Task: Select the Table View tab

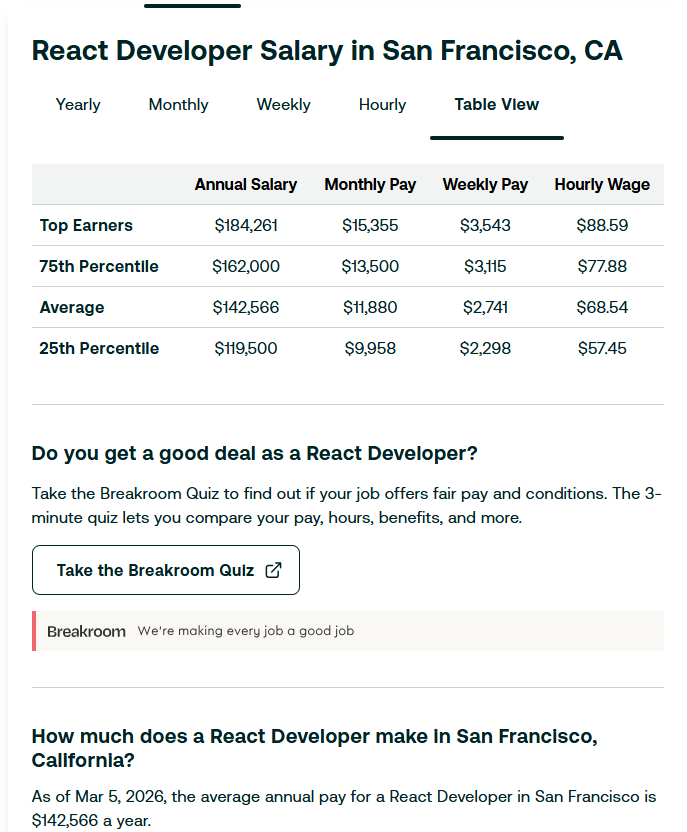Action: 496,104
